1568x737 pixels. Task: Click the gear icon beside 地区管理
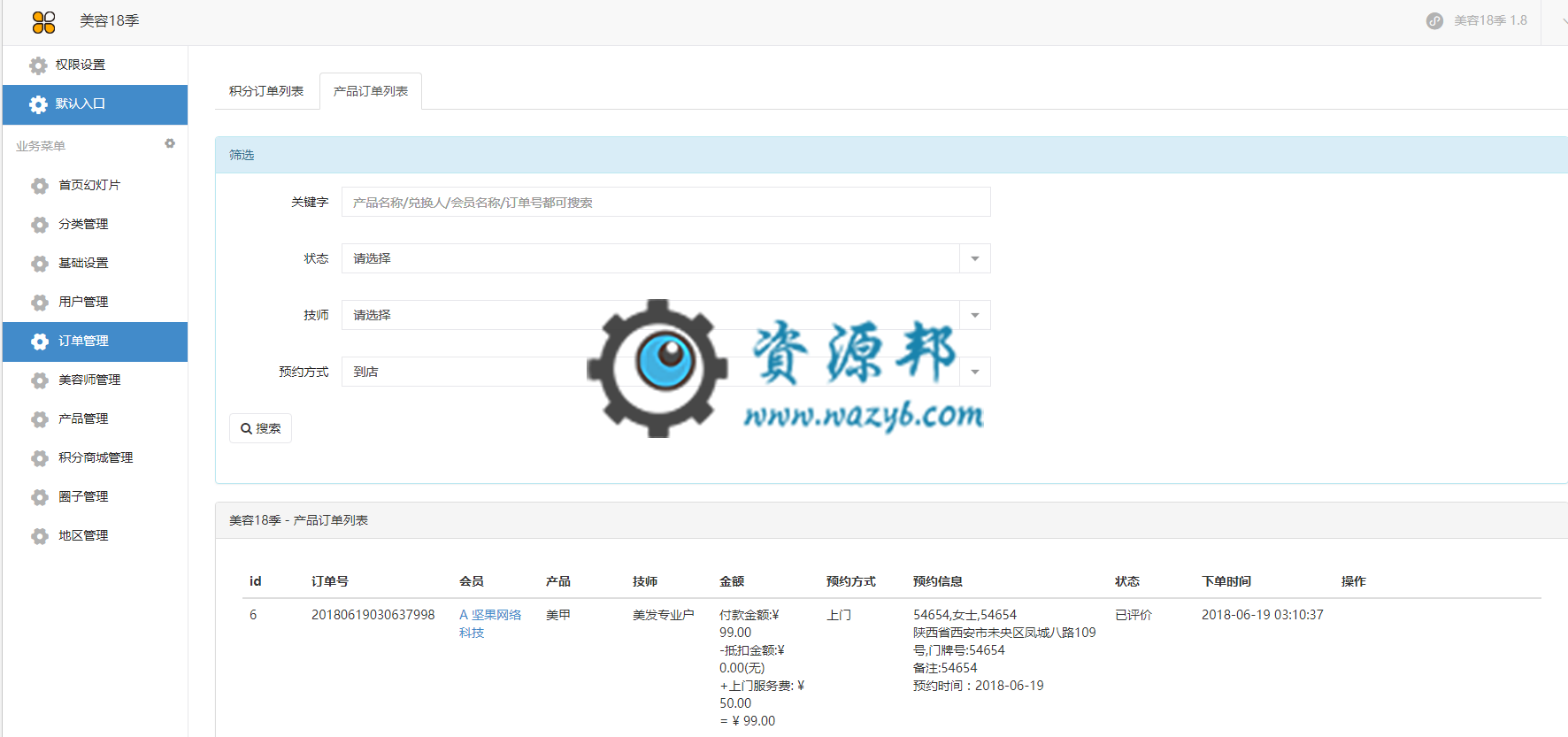coord(40,536)
